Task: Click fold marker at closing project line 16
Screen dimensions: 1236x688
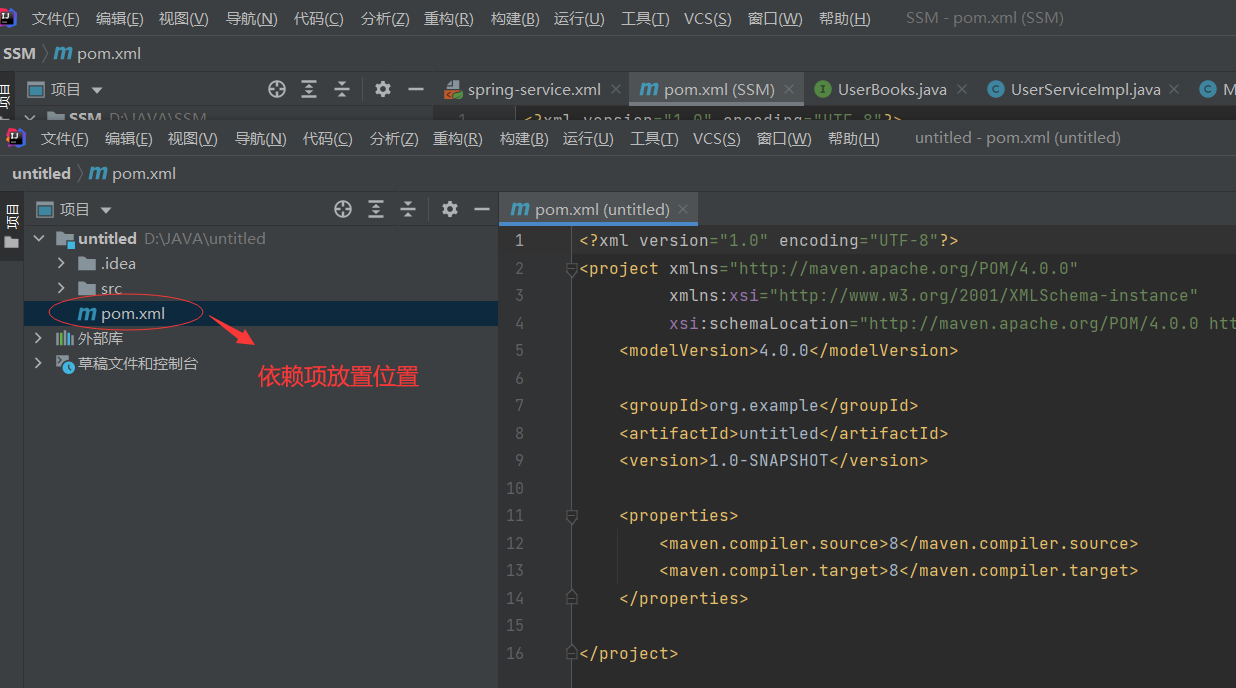Action: [571, 652]
